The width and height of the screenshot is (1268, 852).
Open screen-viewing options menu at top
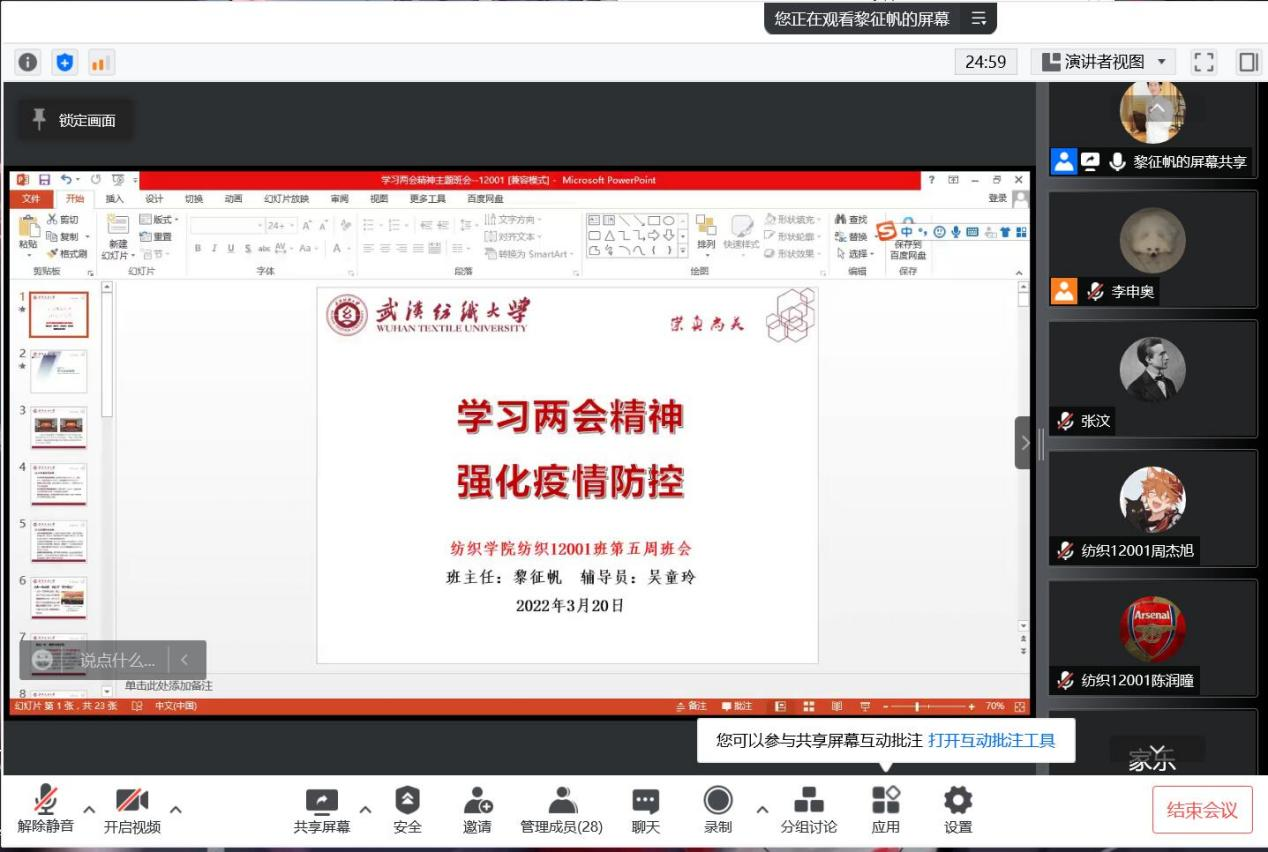click(978, 19)
